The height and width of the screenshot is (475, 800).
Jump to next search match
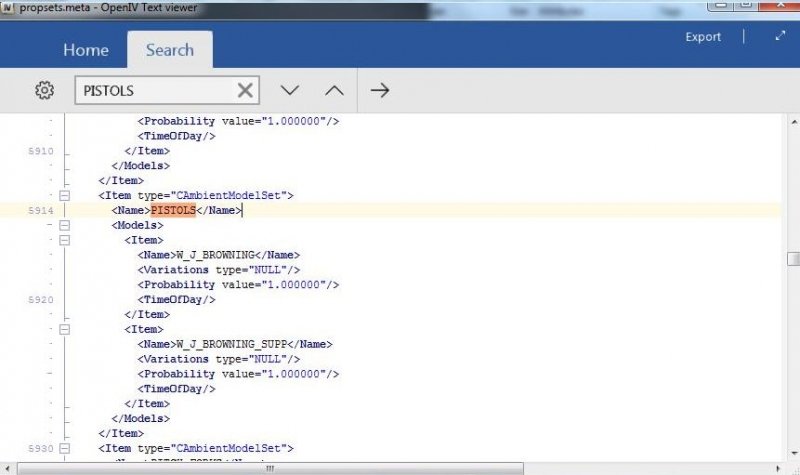click(x=290, y=90)
